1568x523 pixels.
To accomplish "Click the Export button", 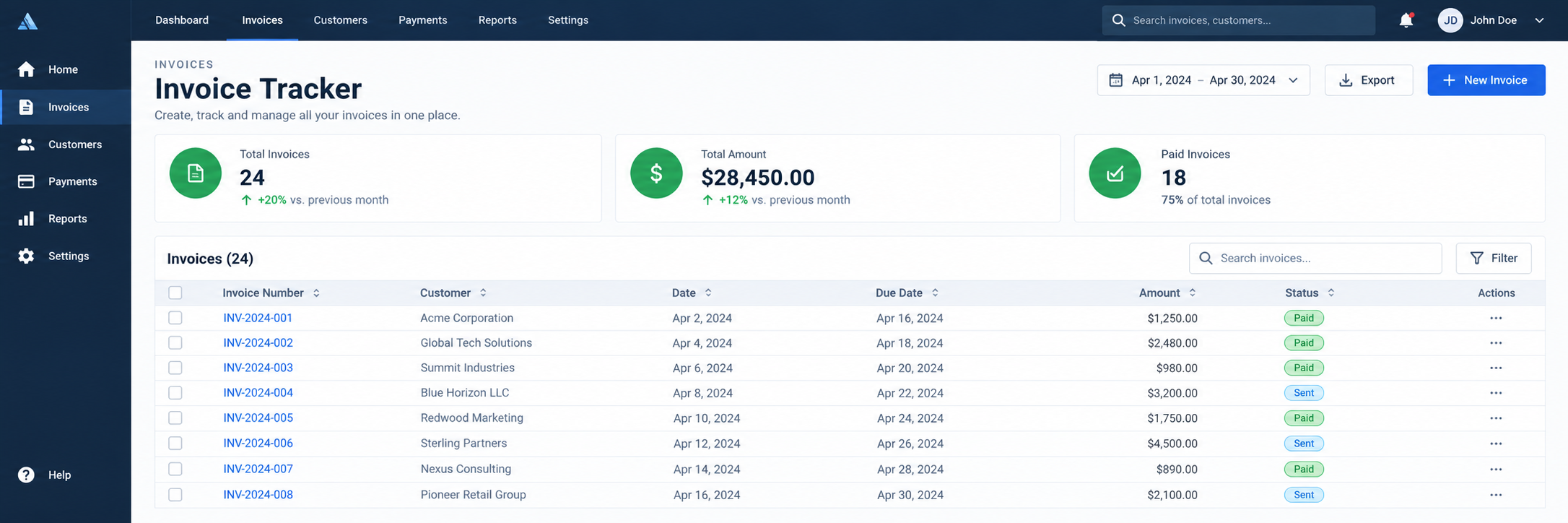I will click(x=1369, y=80).
